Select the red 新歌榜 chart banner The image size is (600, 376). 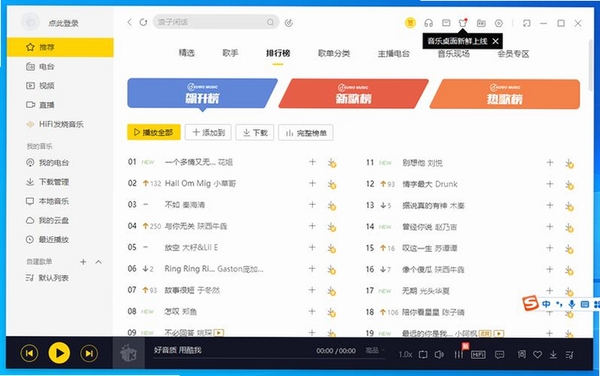click(x=354, y=94)
